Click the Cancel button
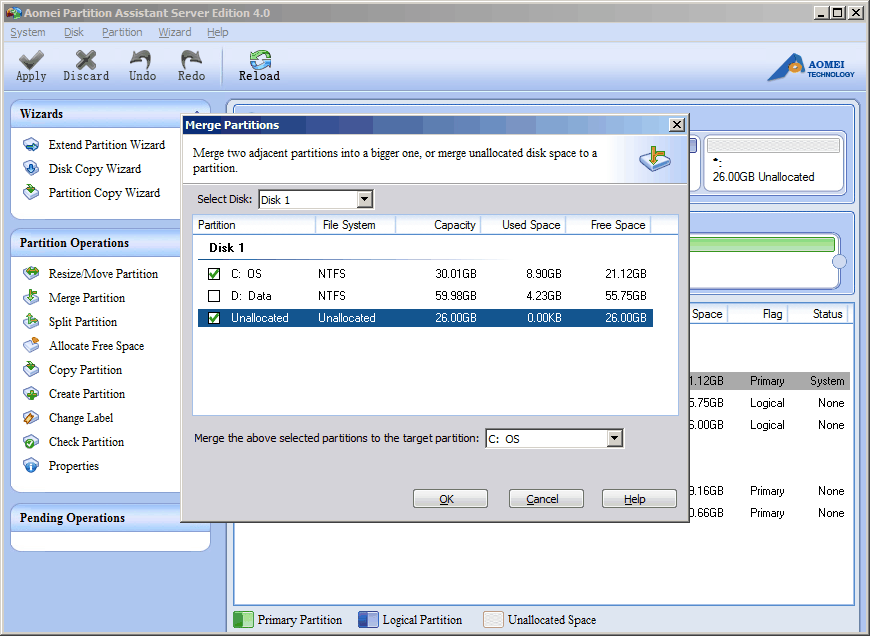The image size is (870, 636). pyautogui.click(x=546, y=499)
